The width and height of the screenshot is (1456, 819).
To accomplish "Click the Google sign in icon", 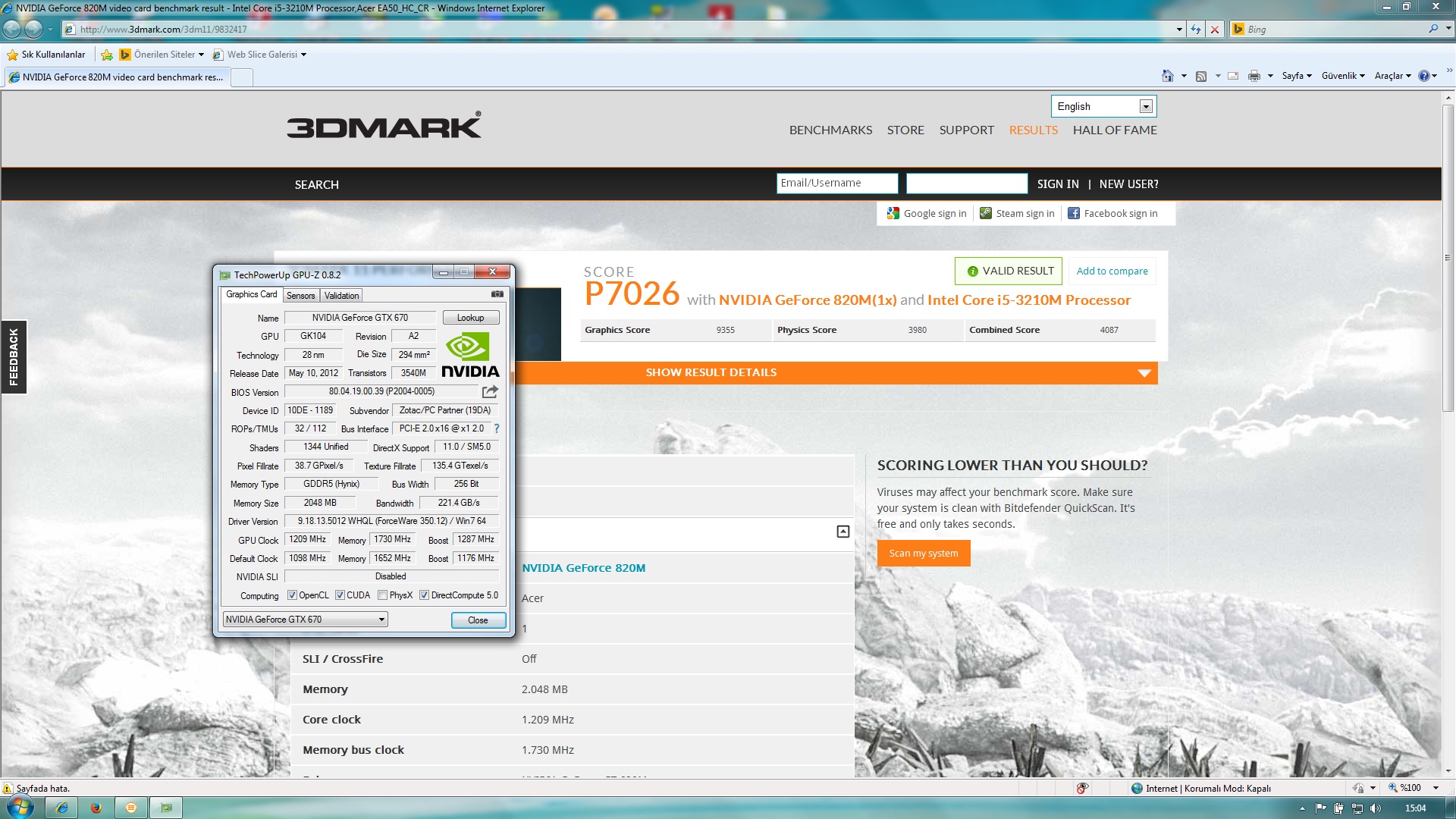I will coord(893,214).
